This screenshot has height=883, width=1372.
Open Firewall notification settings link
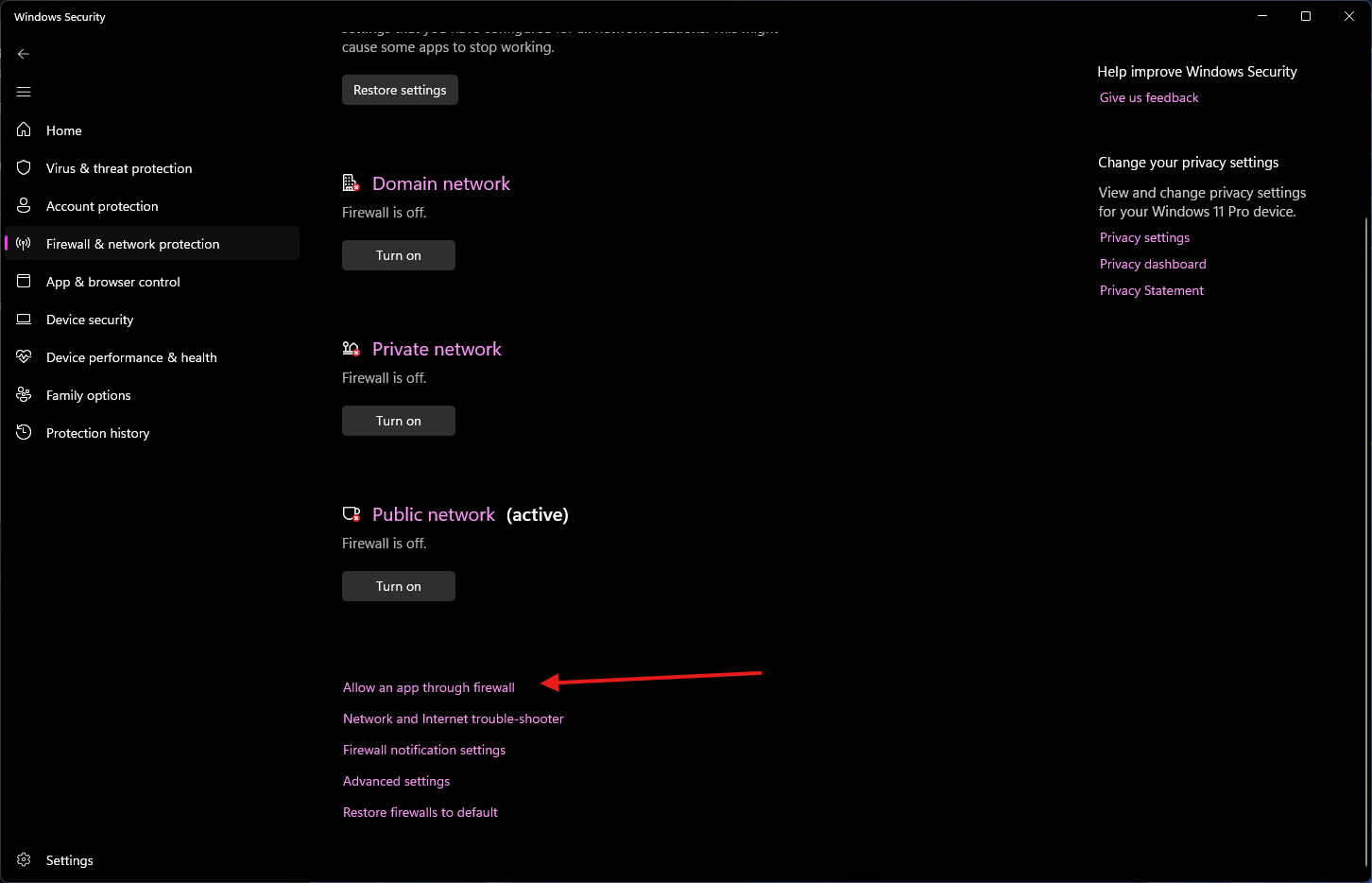coord(424,750)
